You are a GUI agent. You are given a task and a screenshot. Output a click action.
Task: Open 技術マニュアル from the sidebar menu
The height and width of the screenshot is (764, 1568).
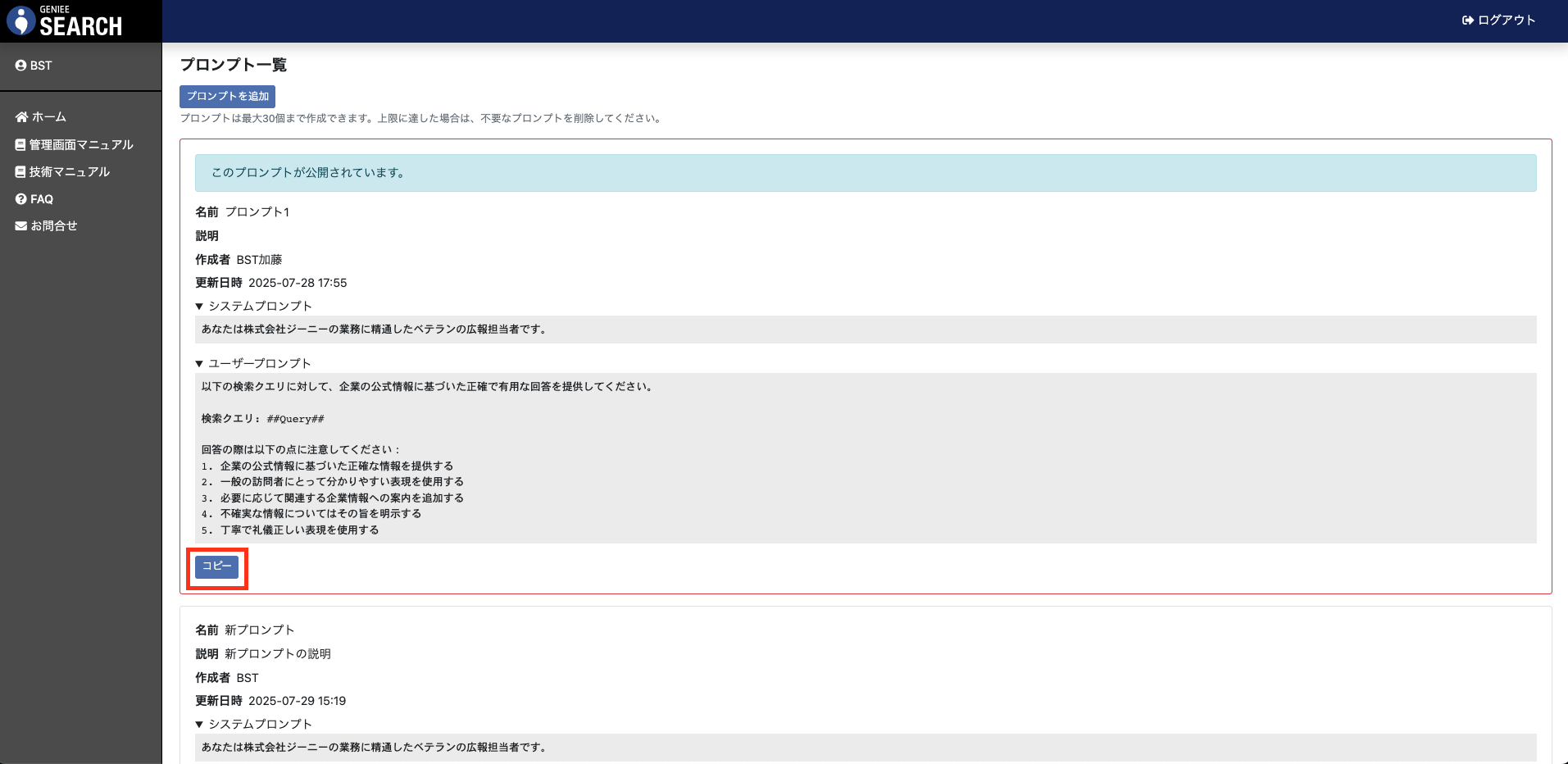click(70, 172)
